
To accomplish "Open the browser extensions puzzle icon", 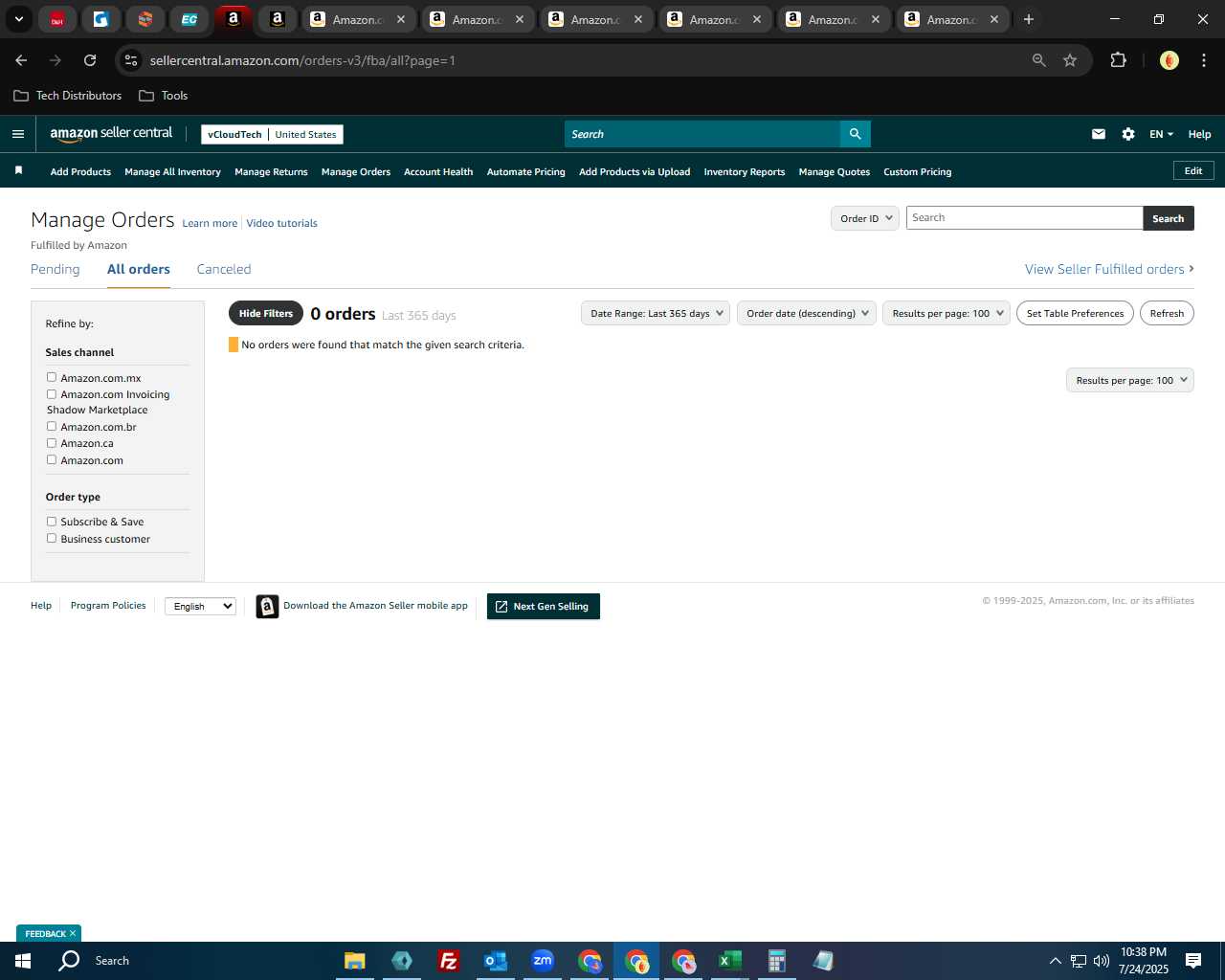I will tap(1118, 60).
